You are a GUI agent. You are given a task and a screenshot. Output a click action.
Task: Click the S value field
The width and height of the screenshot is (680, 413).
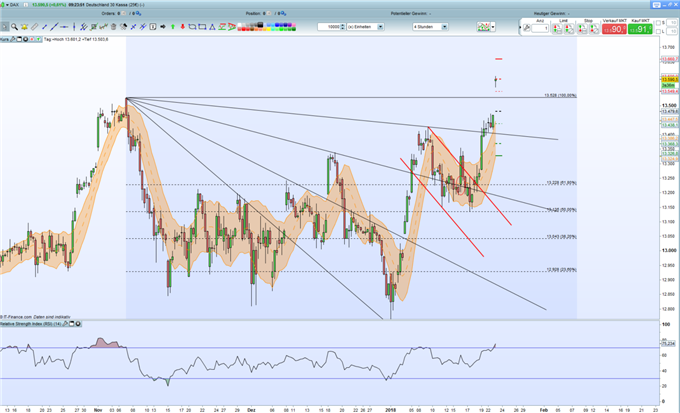671,23
